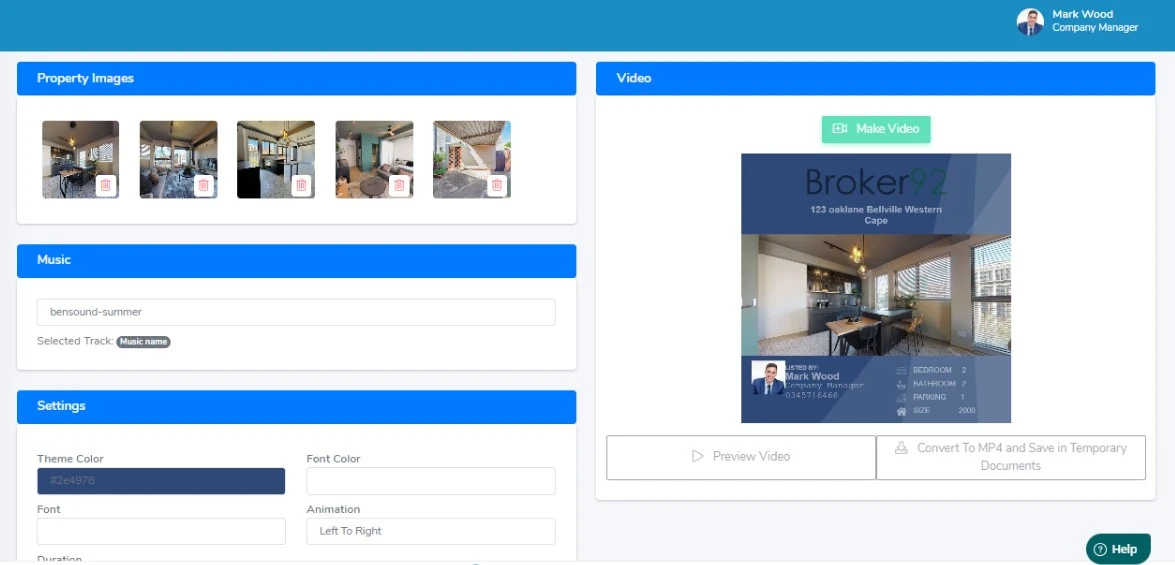Open the Mark Wood user menu
The image size is (1175, 565).
point(1079,22)
